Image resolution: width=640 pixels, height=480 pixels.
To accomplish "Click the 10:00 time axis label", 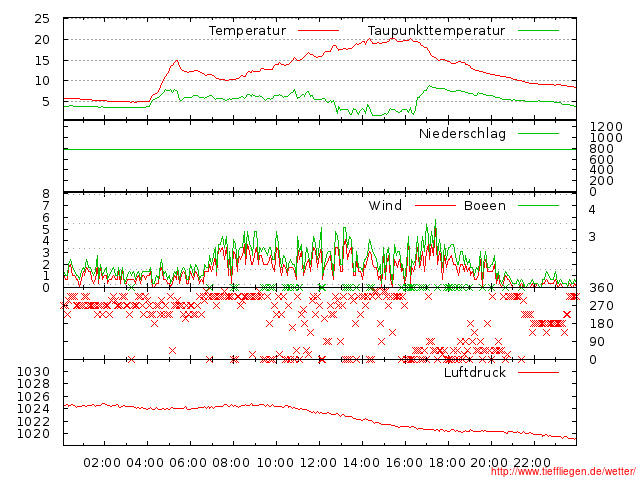I will 275,463.
